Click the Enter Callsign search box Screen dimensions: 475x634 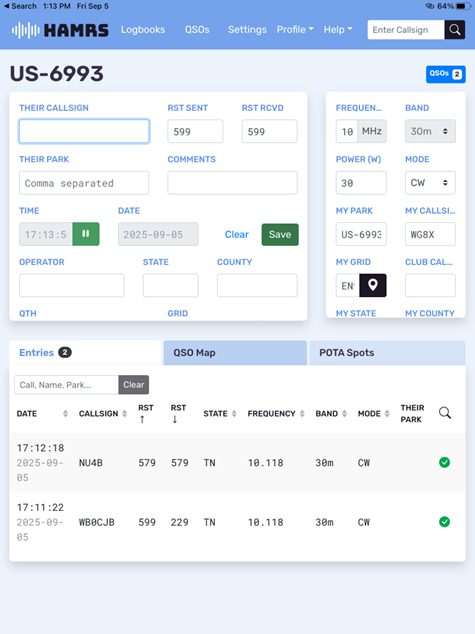click(406, 30)
